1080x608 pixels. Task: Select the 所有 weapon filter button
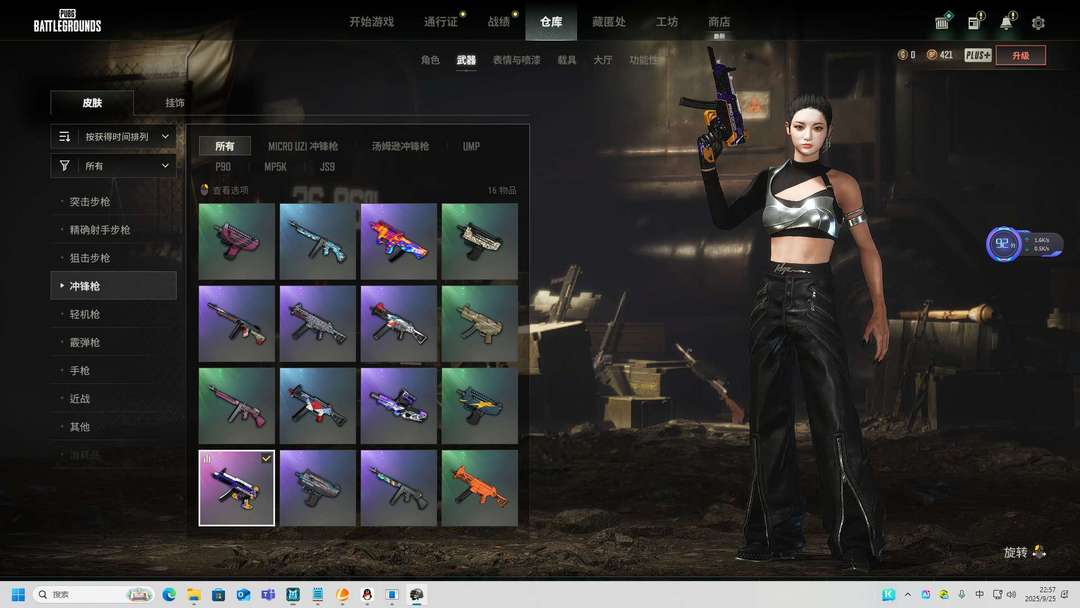225,146
